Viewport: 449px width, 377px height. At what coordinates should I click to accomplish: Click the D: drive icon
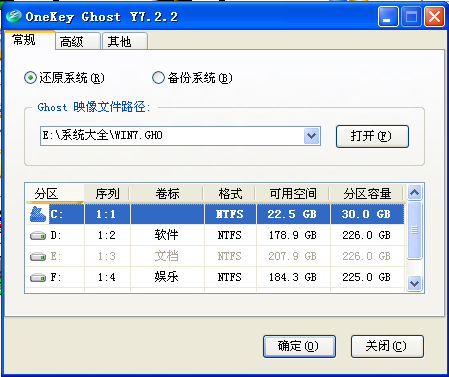[x=38, y=236]
